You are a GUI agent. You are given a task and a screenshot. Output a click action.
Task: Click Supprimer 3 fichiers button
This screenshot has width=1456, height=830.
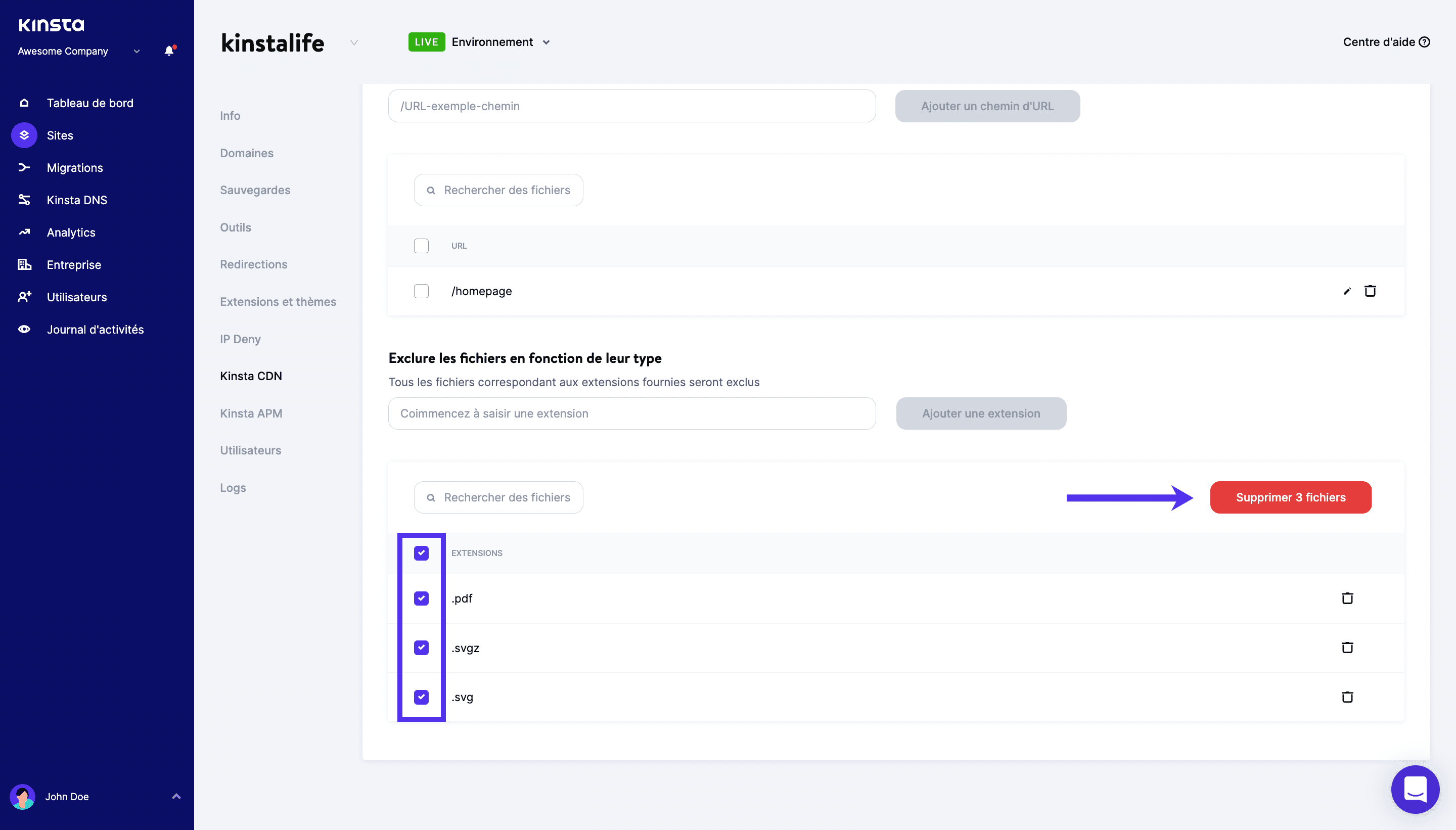1291,497
